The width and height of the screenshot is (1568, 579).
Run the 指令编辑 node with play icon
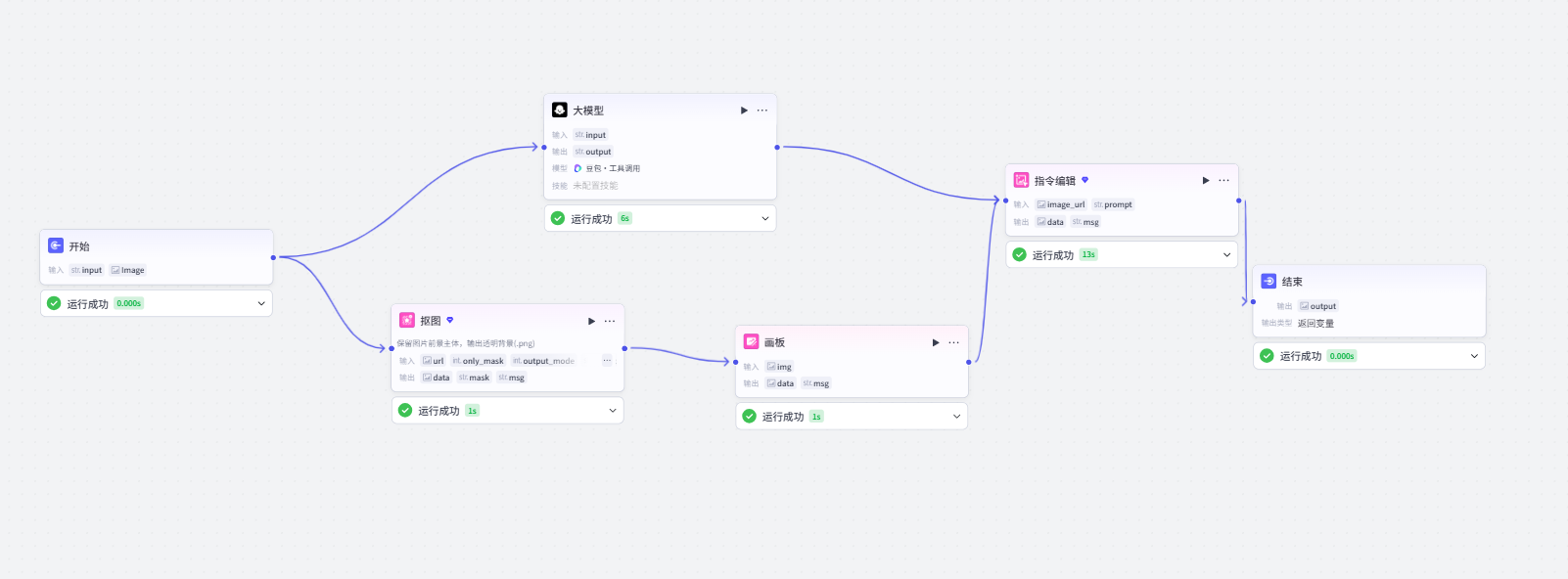(x=1206, y=180)
